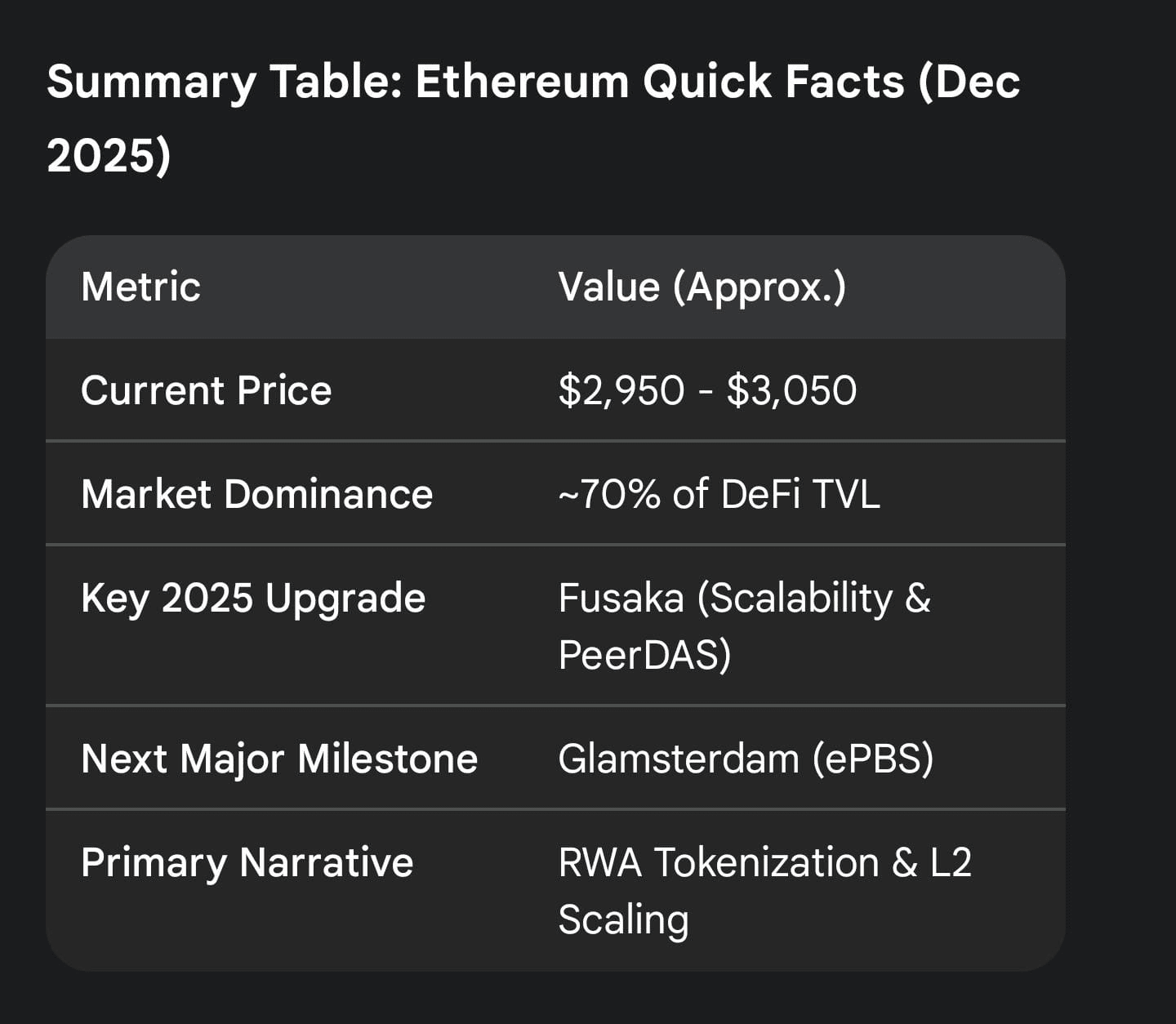1176x1024 pixels.
Task: Select the Key 2025 Upgrade label
Action: [253, 598]
